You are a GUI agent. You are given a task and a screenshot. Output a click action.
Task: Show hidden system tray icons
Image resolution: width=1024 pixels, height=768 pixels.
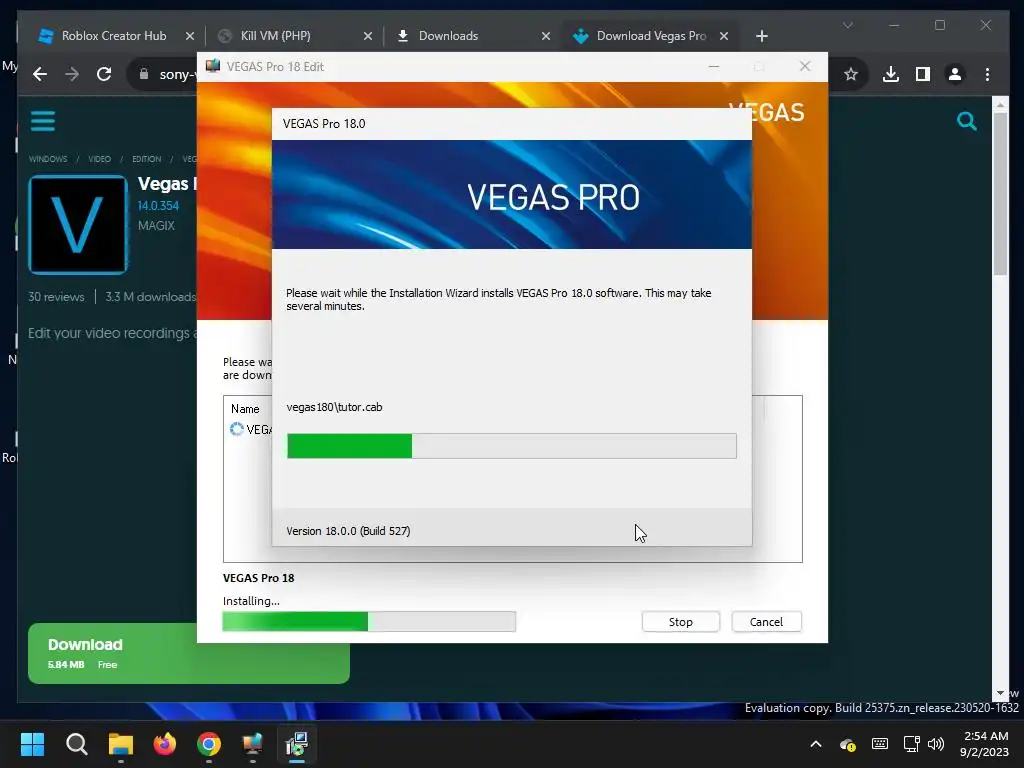pos(816,744)
